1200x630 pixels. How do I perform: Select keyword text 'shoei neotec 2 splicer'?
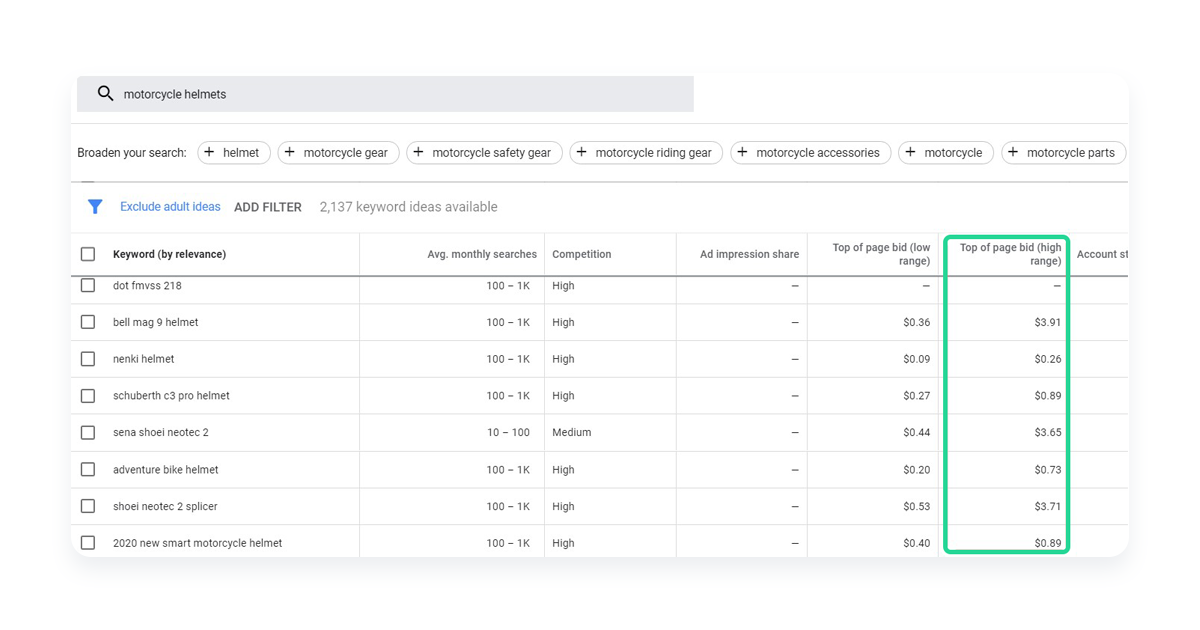click(x=165, y=506)
